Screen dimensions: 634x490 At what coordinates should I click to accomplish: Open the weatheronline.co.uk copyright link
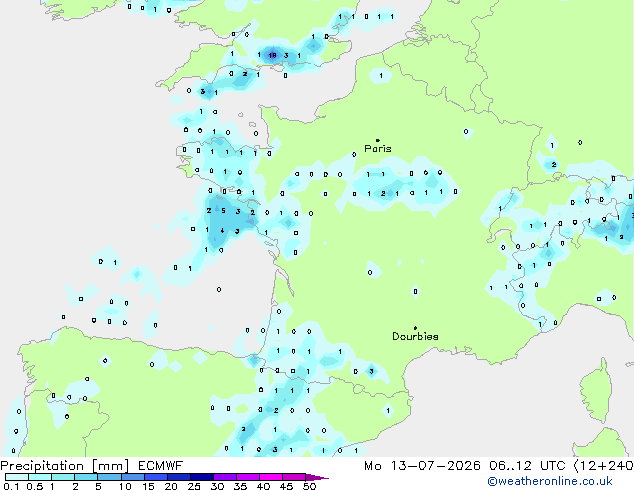[x=550, y=481]
